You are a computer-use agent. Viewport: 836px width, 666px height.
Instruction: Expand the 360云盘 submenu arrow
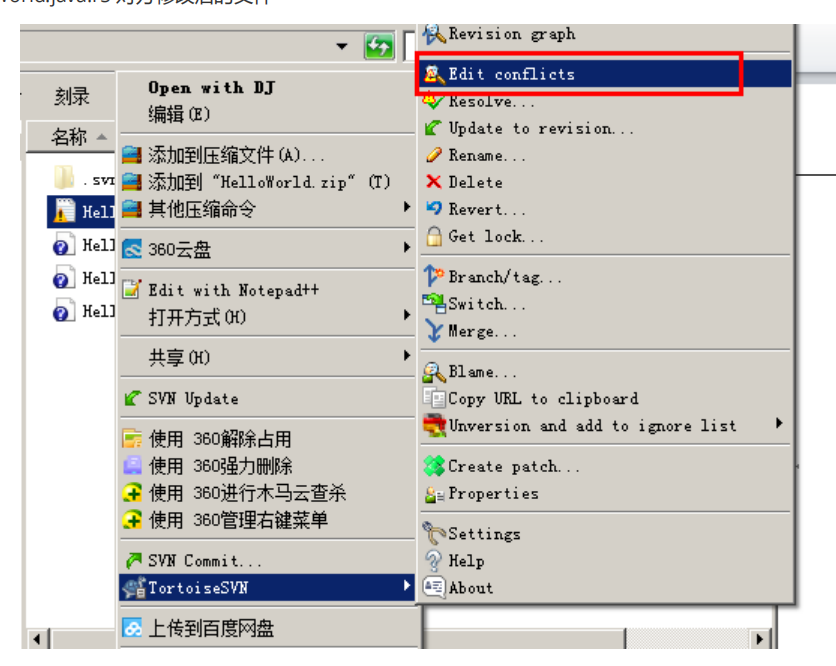pos(407,247)
